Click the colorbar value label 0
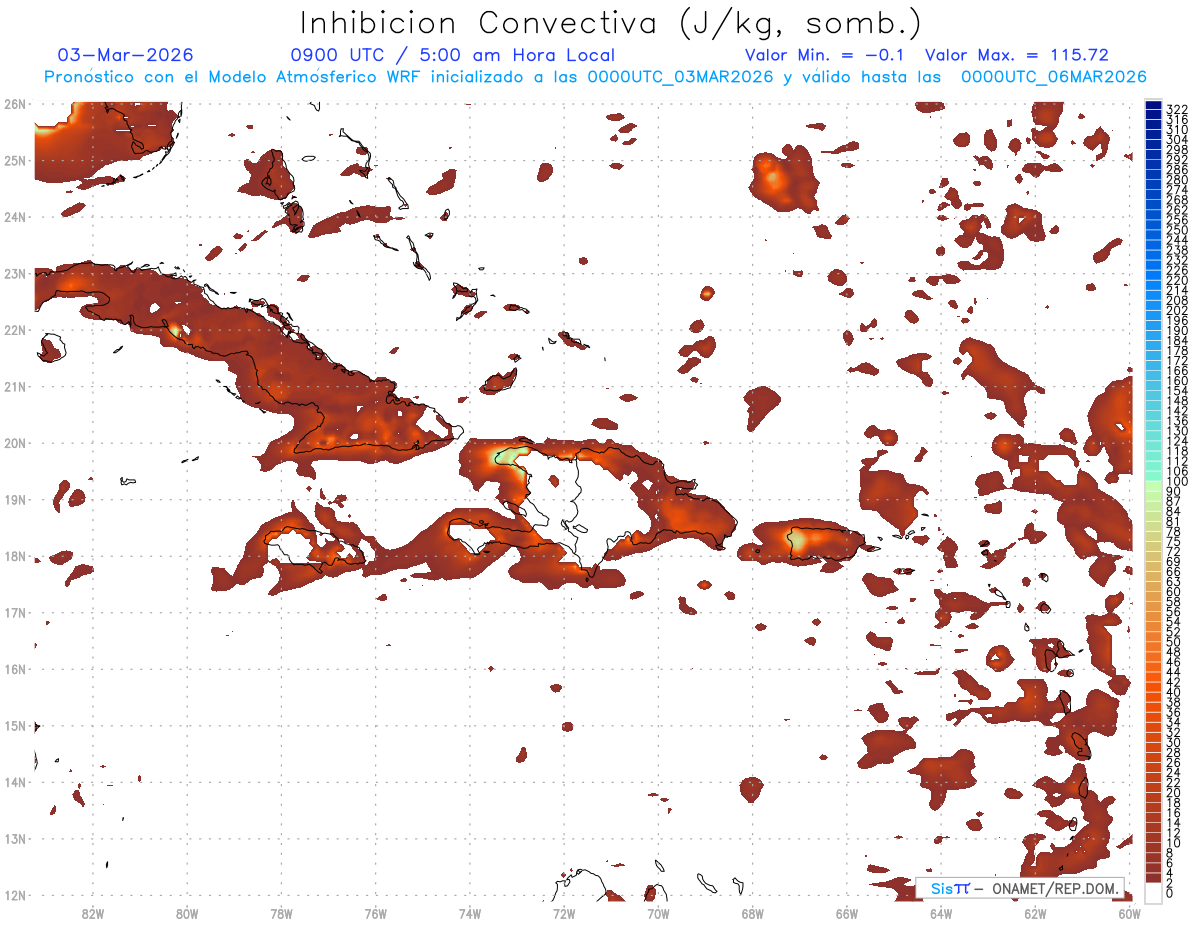 coord(1170,893)
